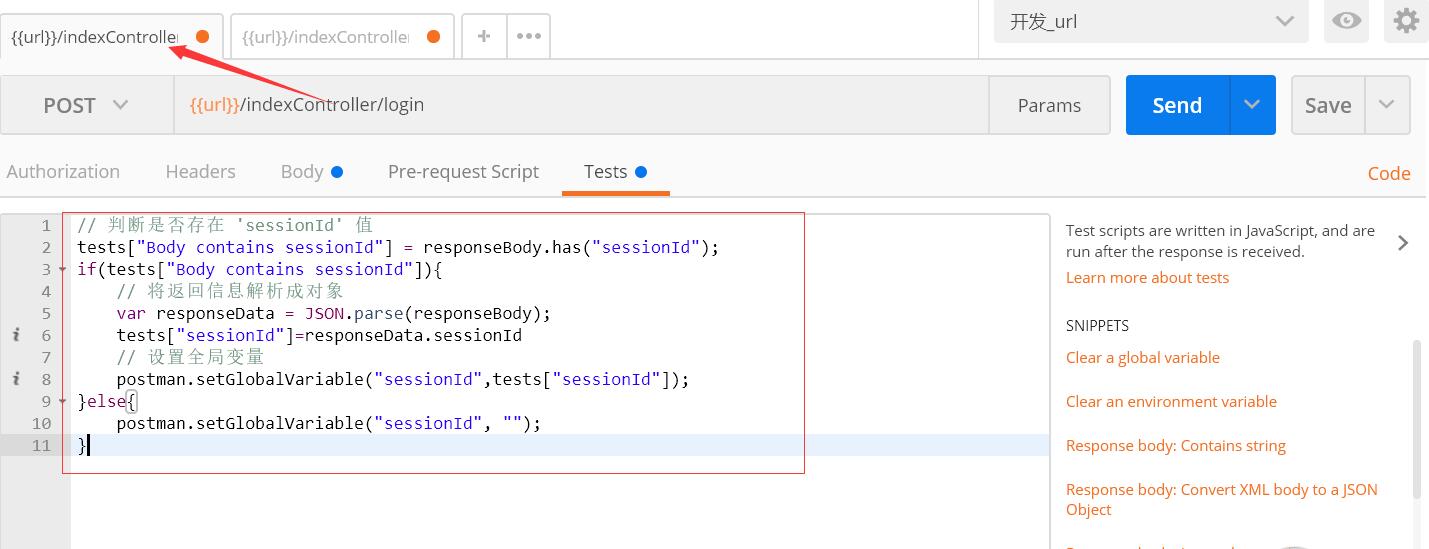Image resolution: width=1429 pixels, height=549 pixels.
Task: Open the Headers tab
Action: pyautogui.click(x=200, y=172)
